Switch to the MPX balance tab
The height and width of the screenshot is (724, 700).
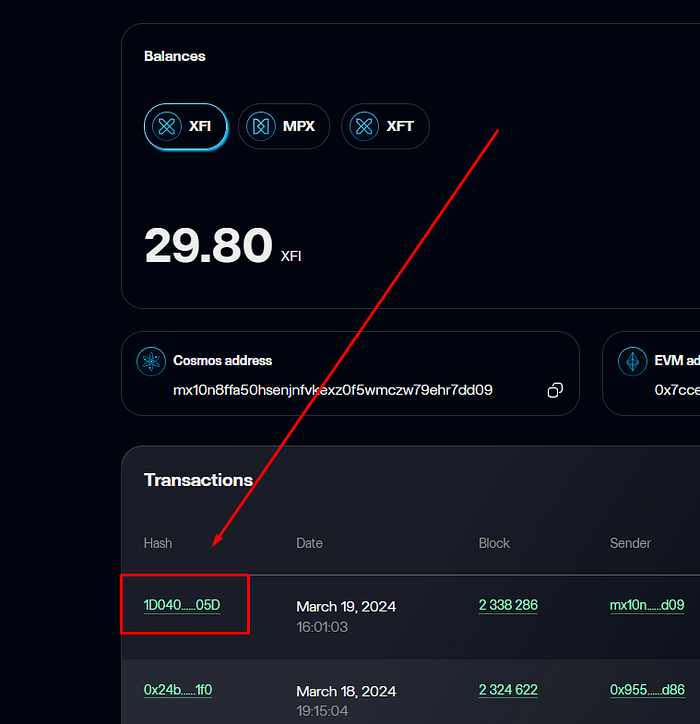click(284, 126)
